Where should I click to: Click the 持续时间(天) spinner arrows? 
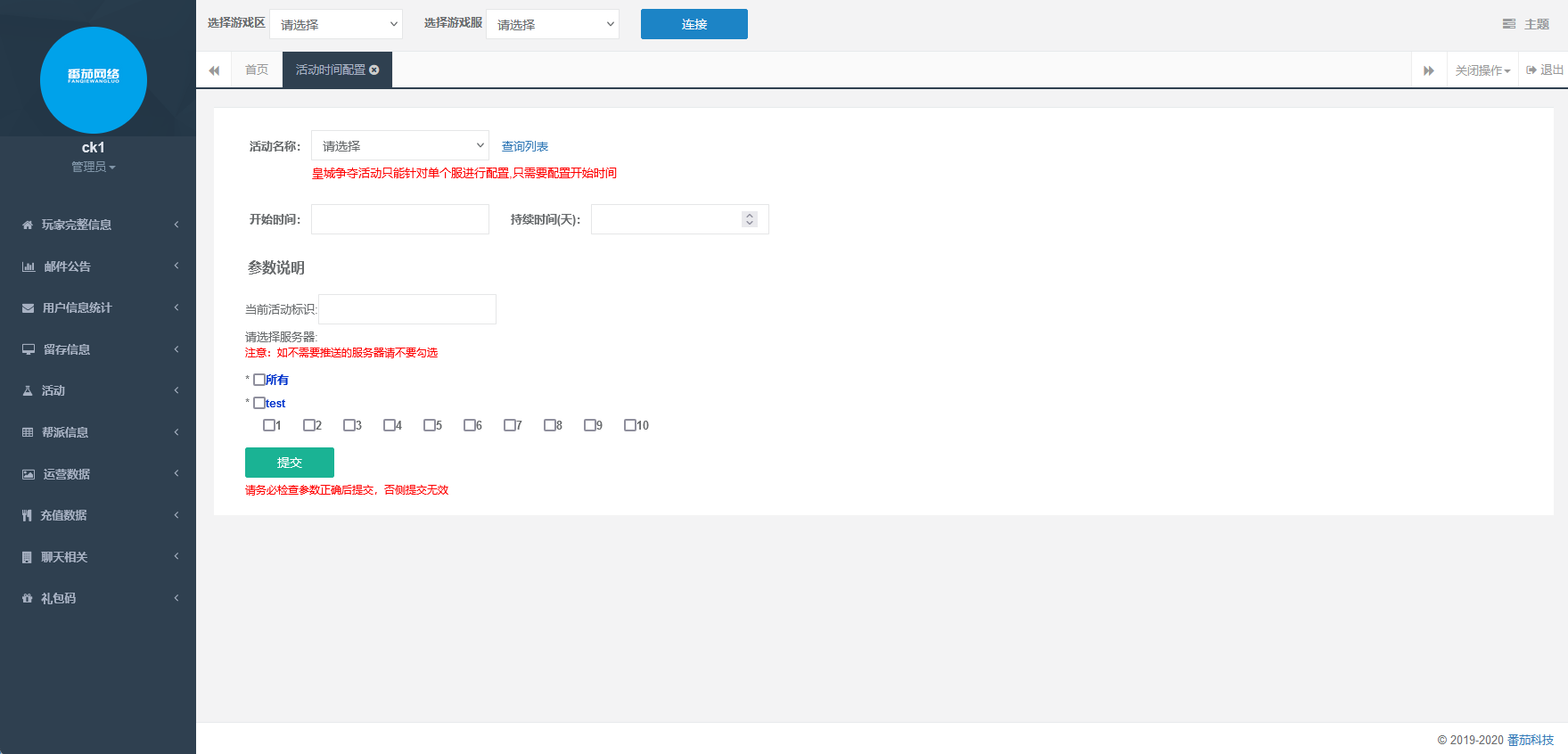tap(750, 219)
